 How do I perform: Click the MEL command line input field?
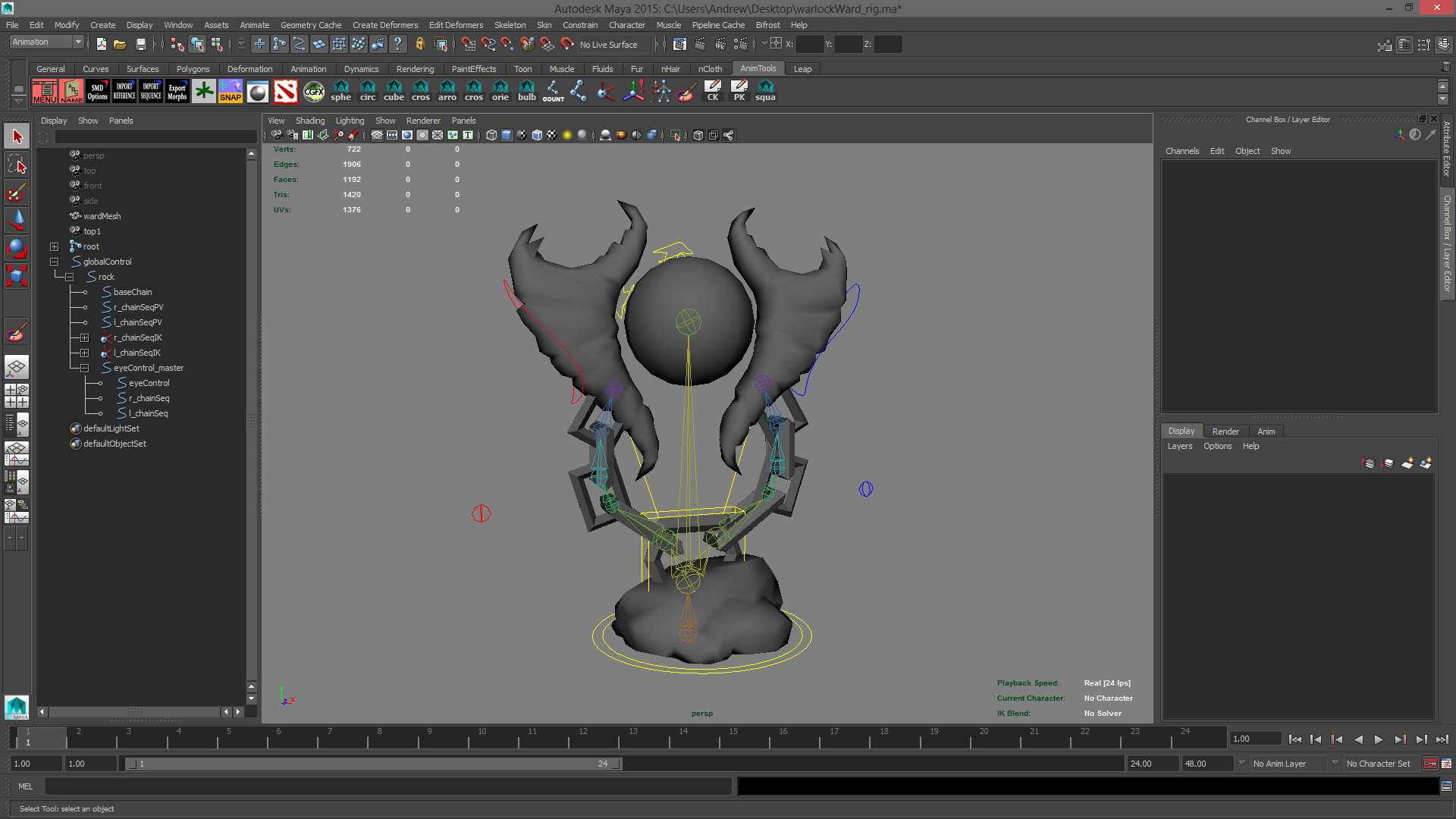coord(387,786)
